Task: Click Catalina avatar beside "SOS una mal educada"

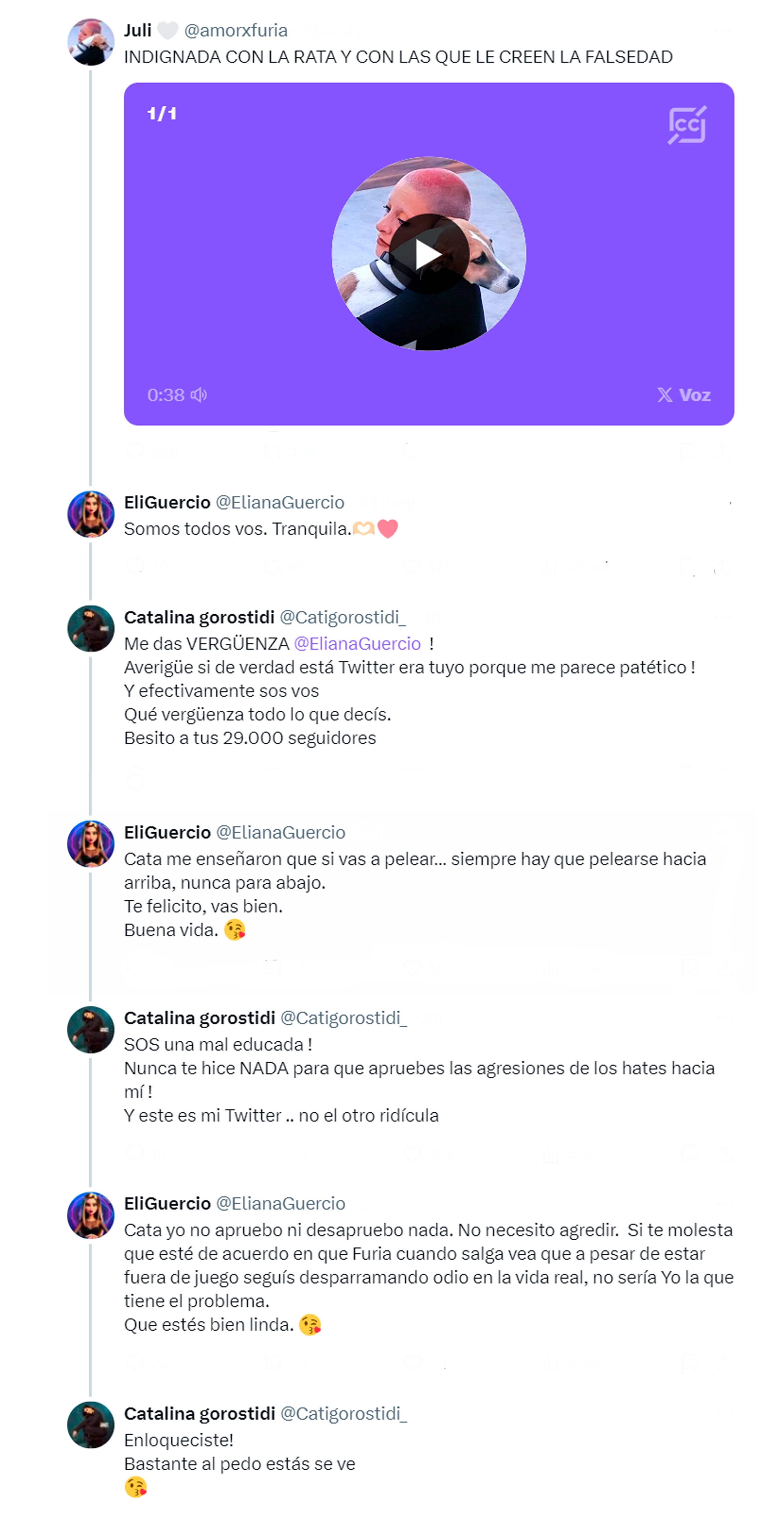Action: pos(91,1029)
